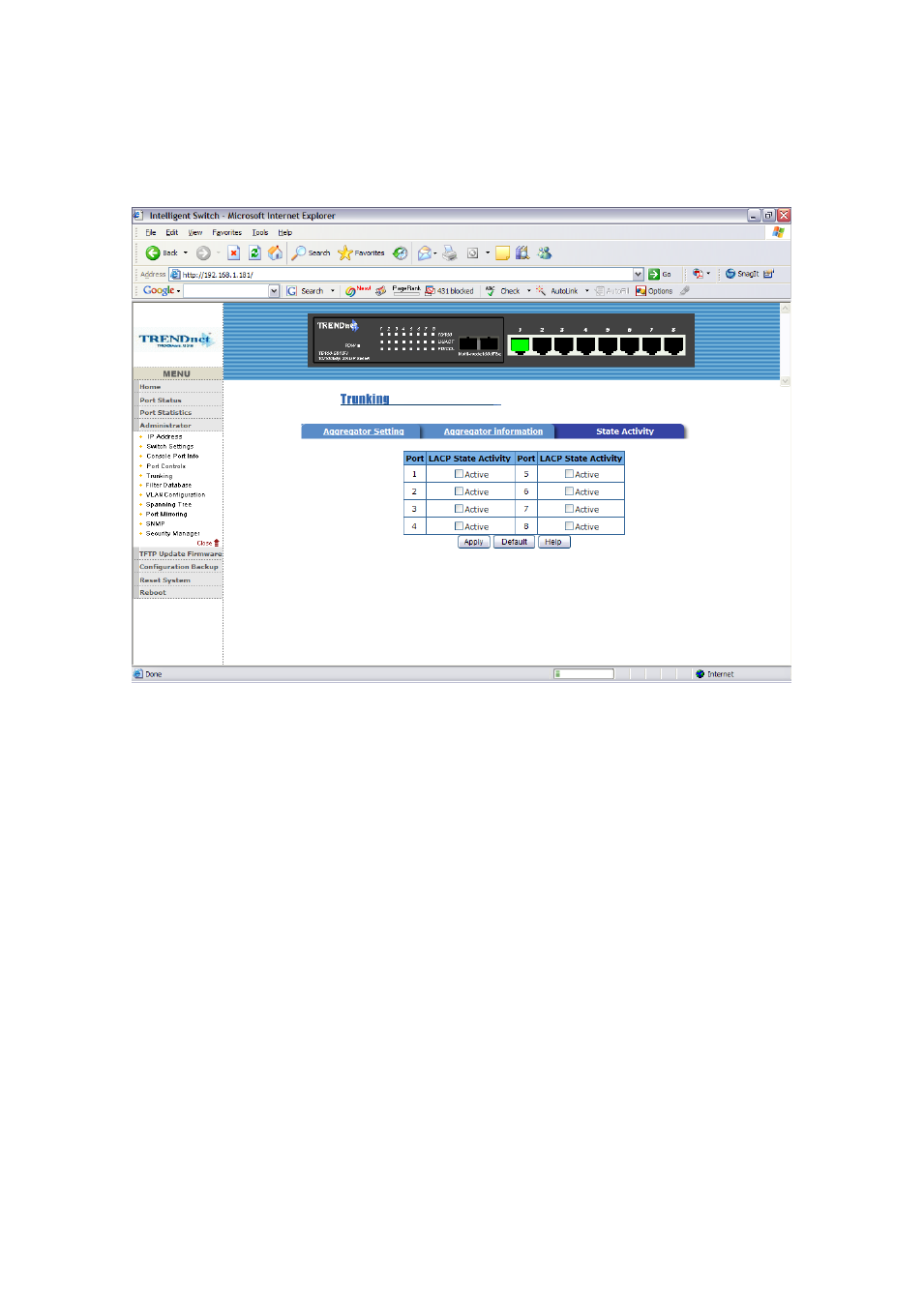Image resolution: width=924 pixels, height=1306 pixels.
Task: Open the Mail button dropdown arrow
Action: 435,253
